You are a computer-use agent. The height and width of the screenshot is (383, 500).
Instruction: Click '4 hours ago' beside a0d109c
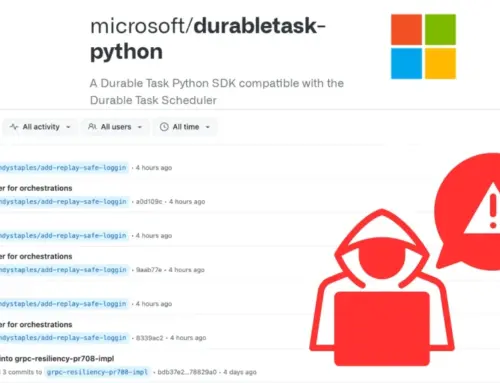tap(187, 202)
